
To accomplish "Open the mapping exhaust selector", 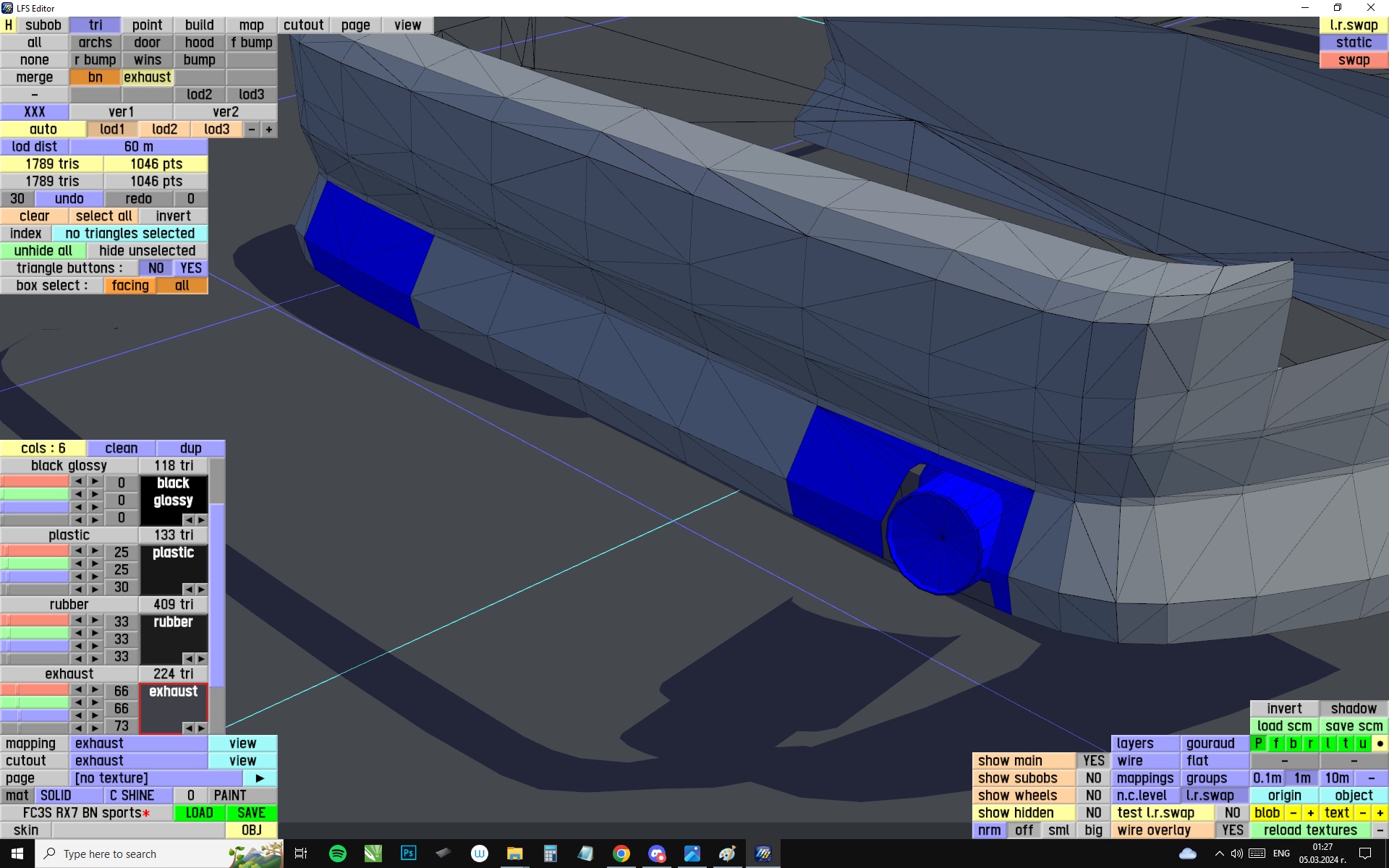I will pyautogui.click(x=138, y=744).
